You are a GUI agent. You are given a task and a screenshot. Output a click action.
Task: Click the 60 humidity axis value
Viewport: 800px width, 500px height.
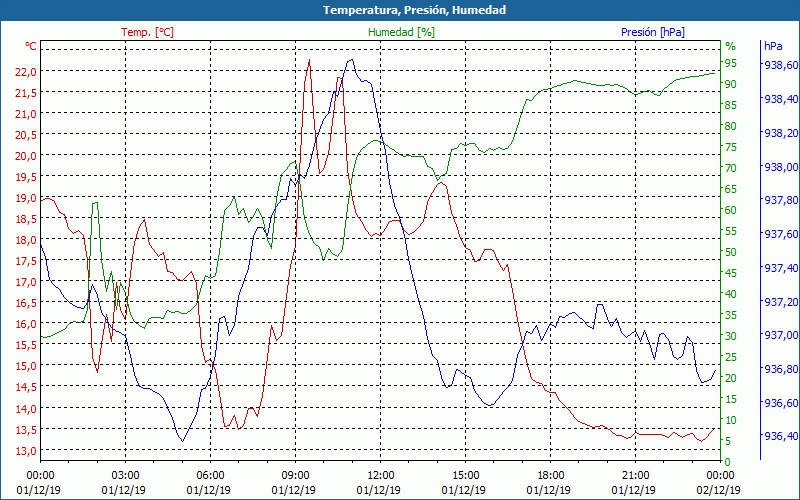[731, 210]
